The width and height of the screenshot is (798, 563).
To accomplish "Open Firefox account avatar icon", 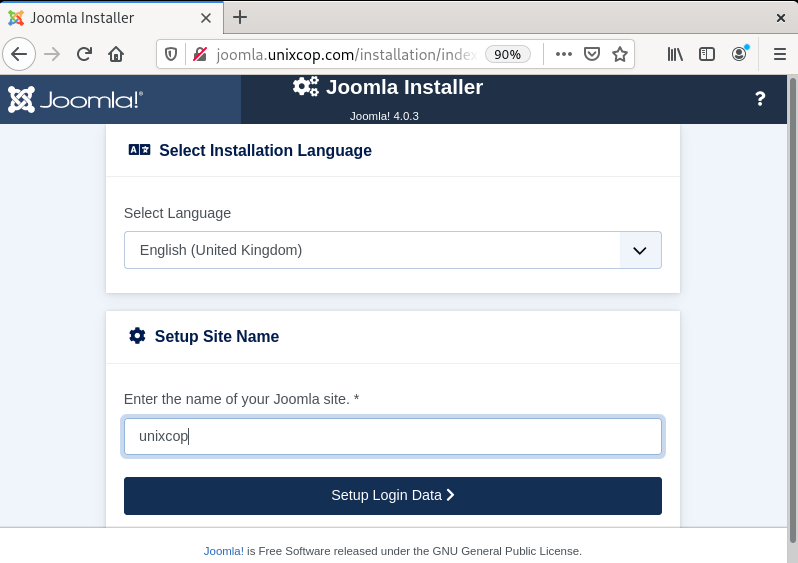I will click(739, 53).
